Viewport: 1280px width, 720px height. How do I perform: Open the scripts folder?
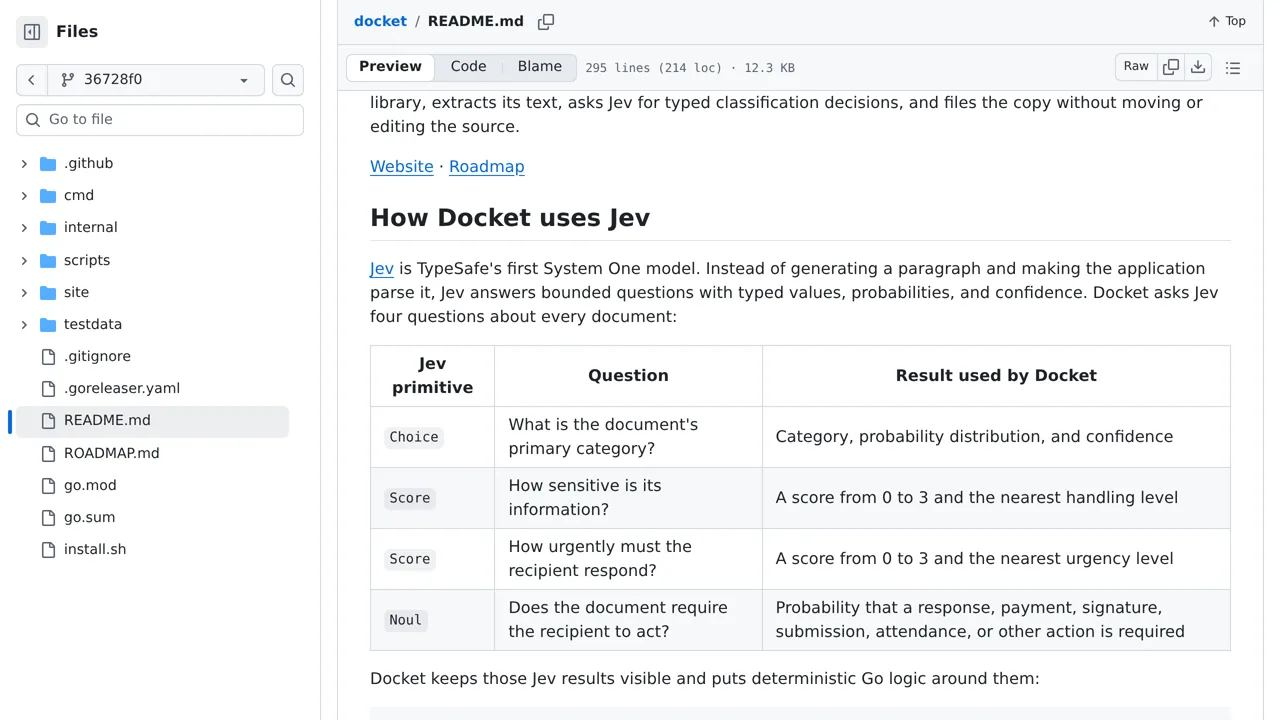pos(87,260)
